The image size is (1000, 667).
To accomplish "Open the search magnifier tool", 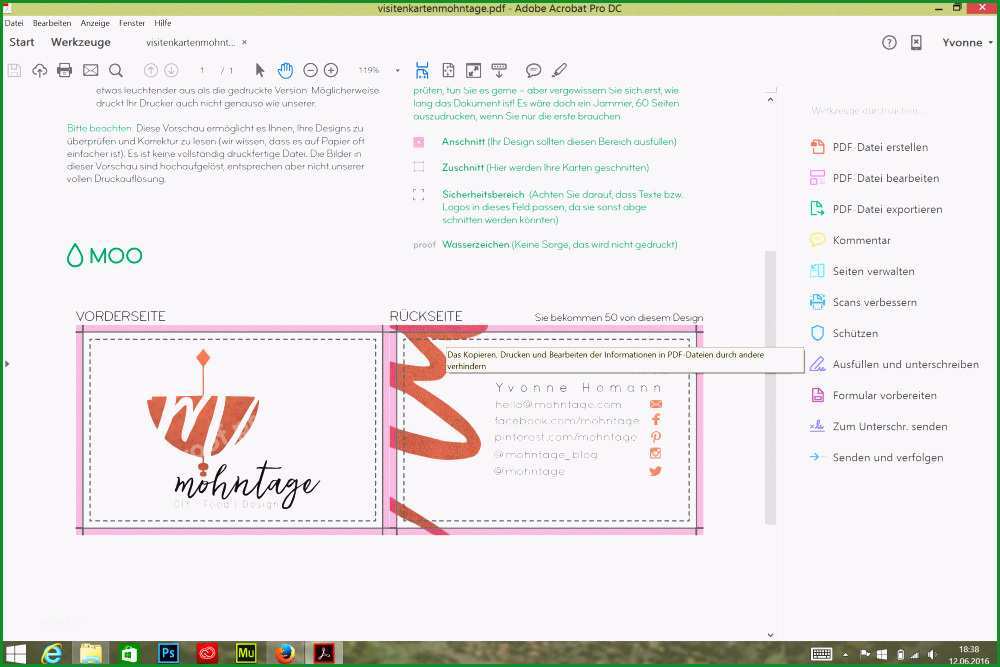I will click(115, 70).
